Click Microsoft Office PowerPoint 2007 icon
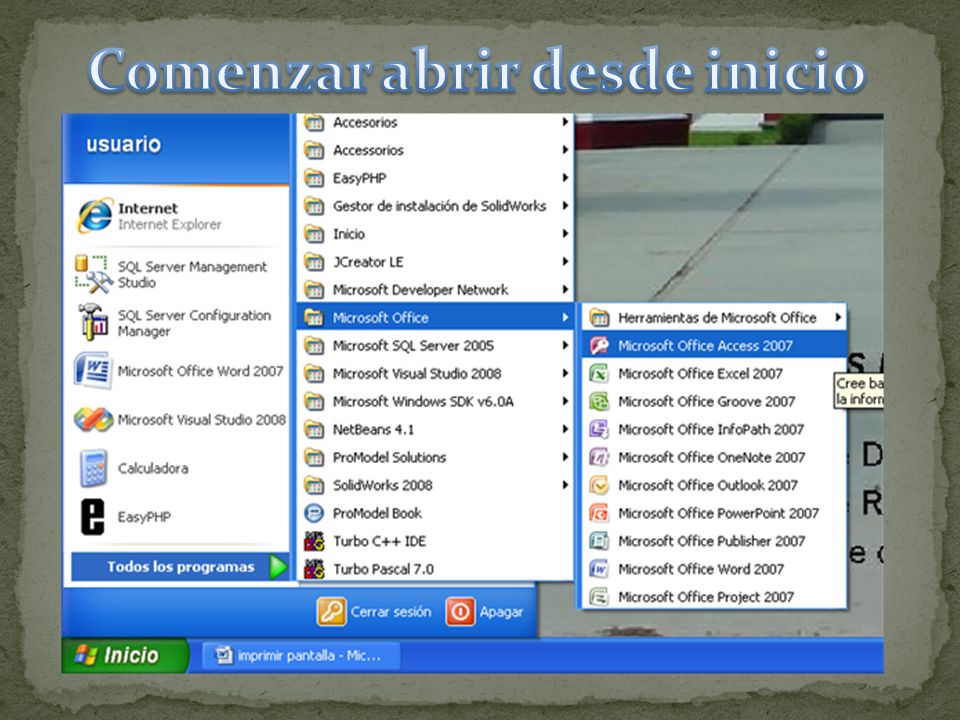Viewport: 960px width, 720px height. pyautogui.click(x=599, y=513)
